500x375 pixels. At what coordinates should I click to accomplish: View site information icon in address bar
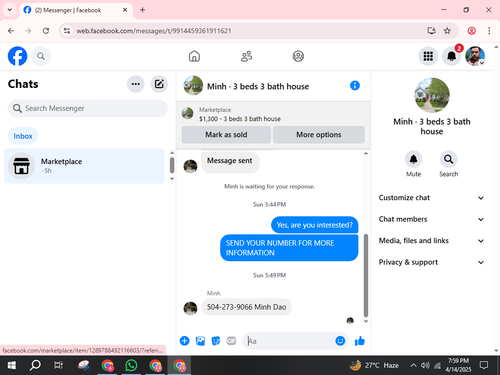click(x=67, y=31)
